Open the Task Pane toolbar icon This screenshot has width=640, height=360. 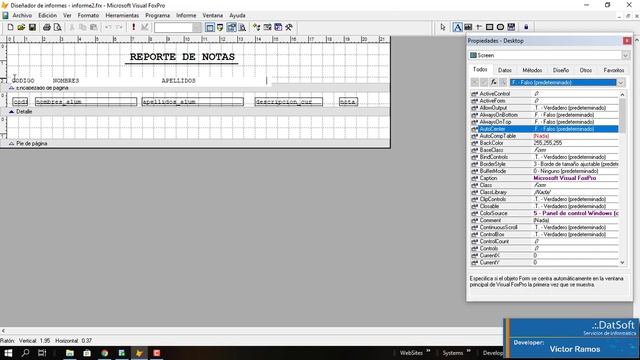click(x=278, y=27)
